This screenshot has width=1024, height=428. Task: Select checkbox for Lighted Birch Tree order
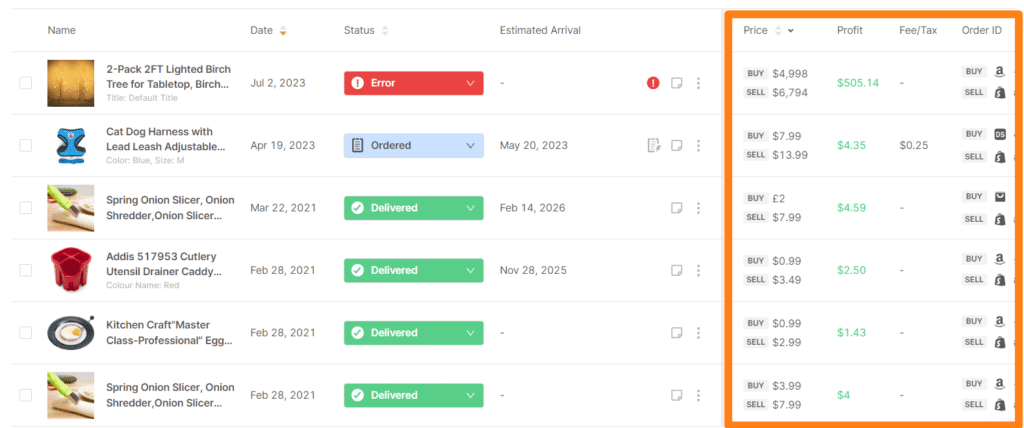coord(26,83)
